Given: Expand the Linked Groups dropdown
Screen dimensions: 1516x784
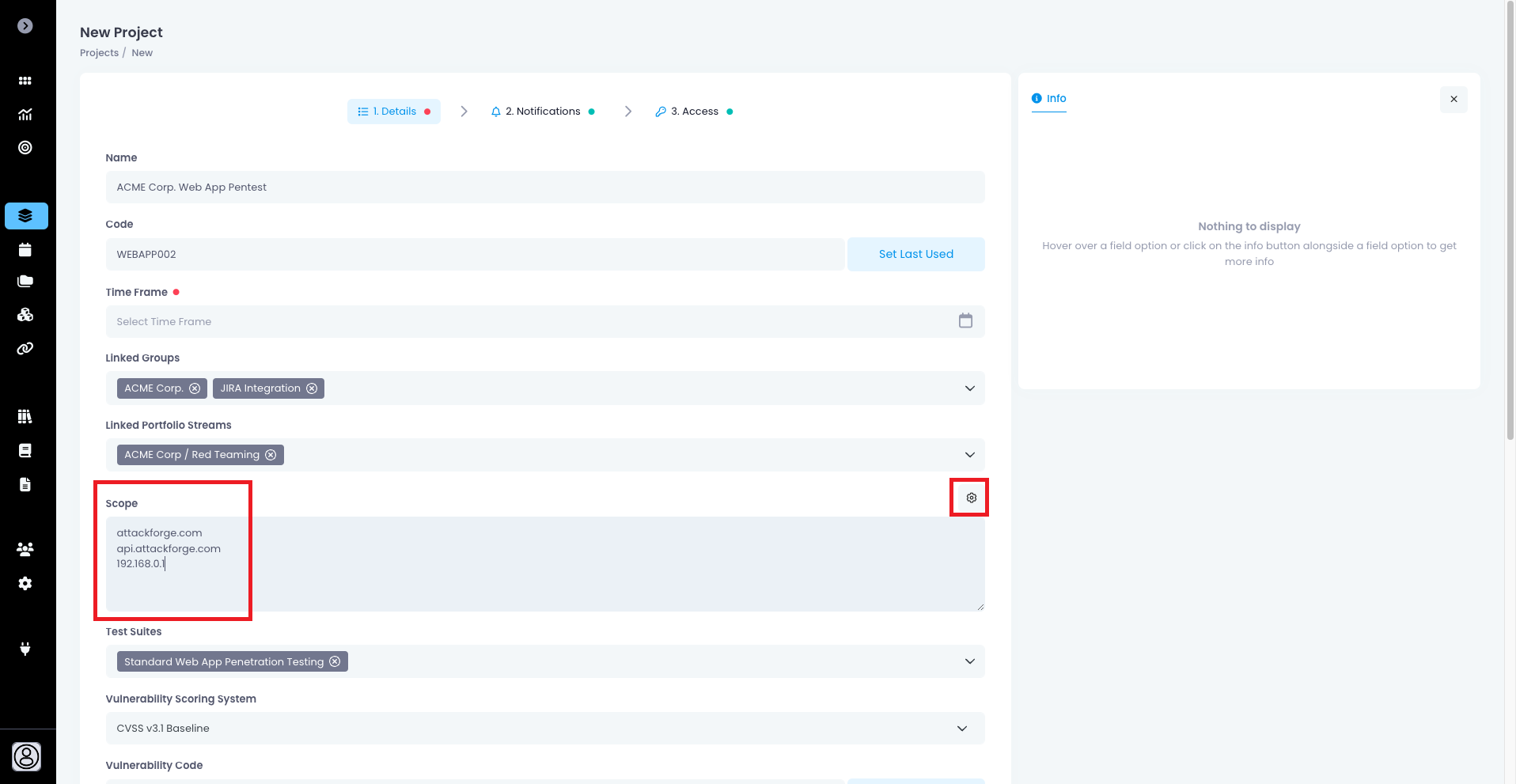Looking at the screenshot, I should click(x=969, y=388).
